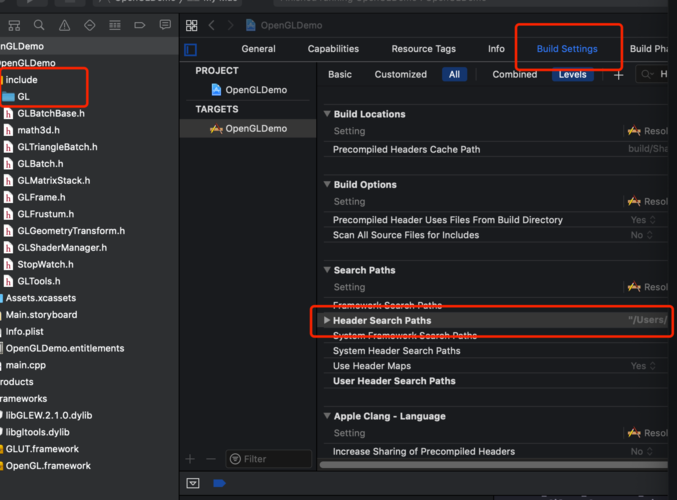Image resolution: width=677 pixels, height=500 pixels.
Task: Open the Info tab
Action: (496, 49)
